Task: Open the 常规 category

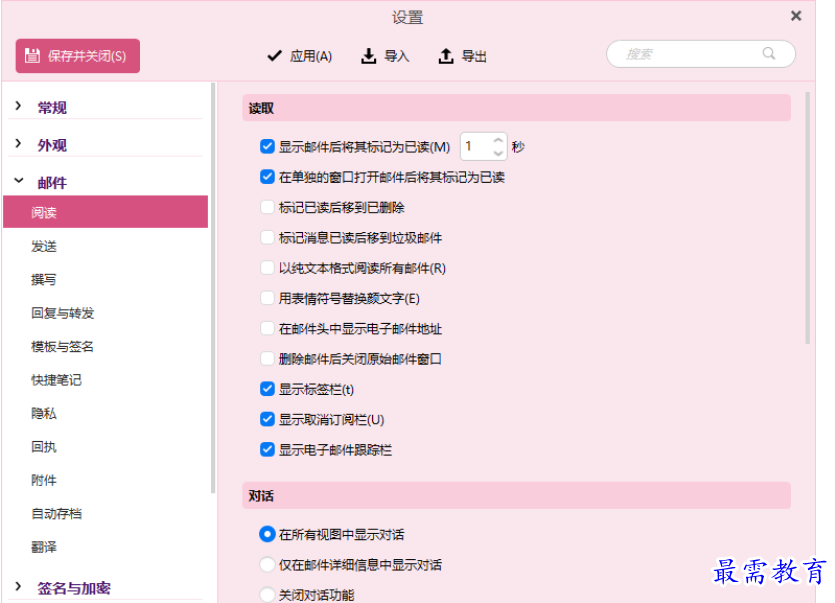Action: click(x=52, y=108)
